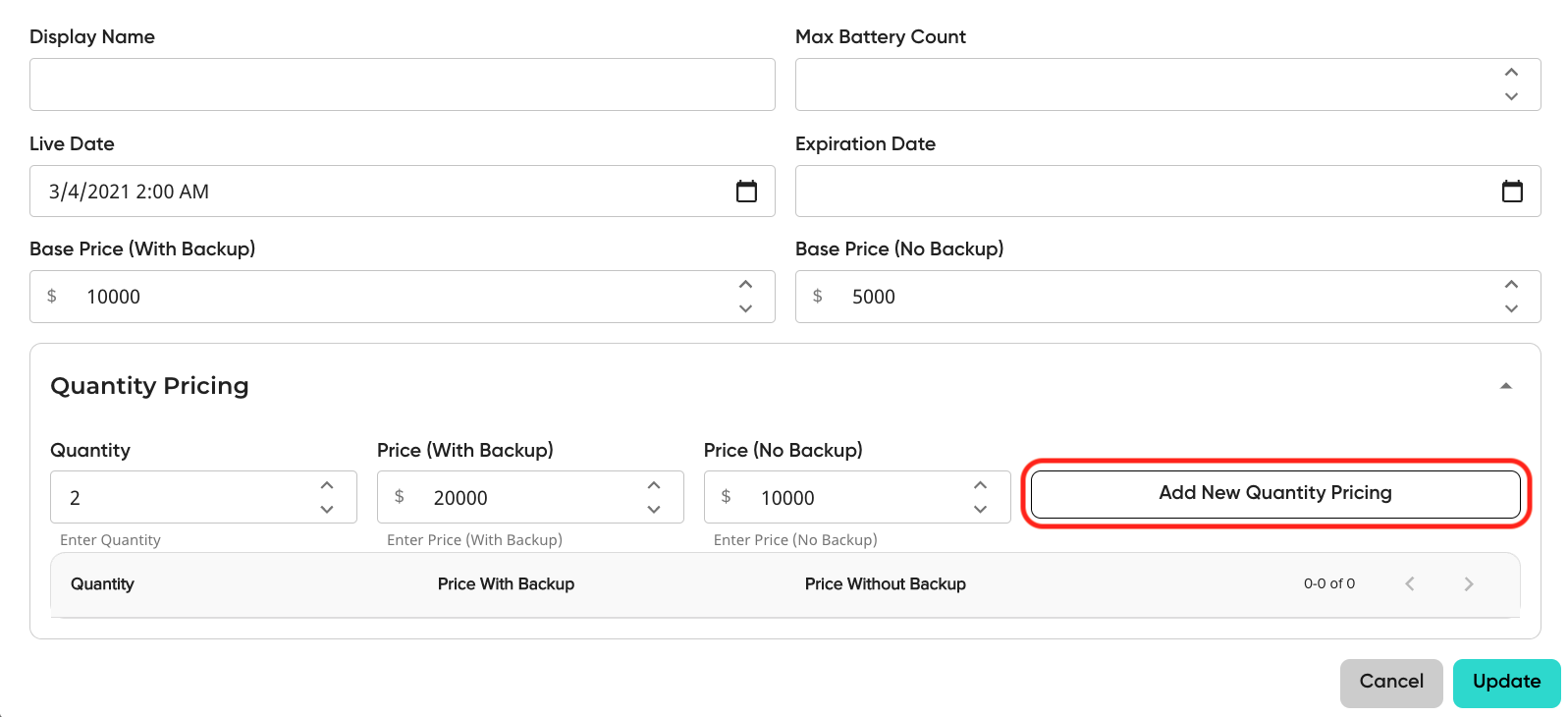This screenshot has height=717, width=1568.
Task: Increment Base Price (With Backup) value
Action: click(x=745, y=285)
